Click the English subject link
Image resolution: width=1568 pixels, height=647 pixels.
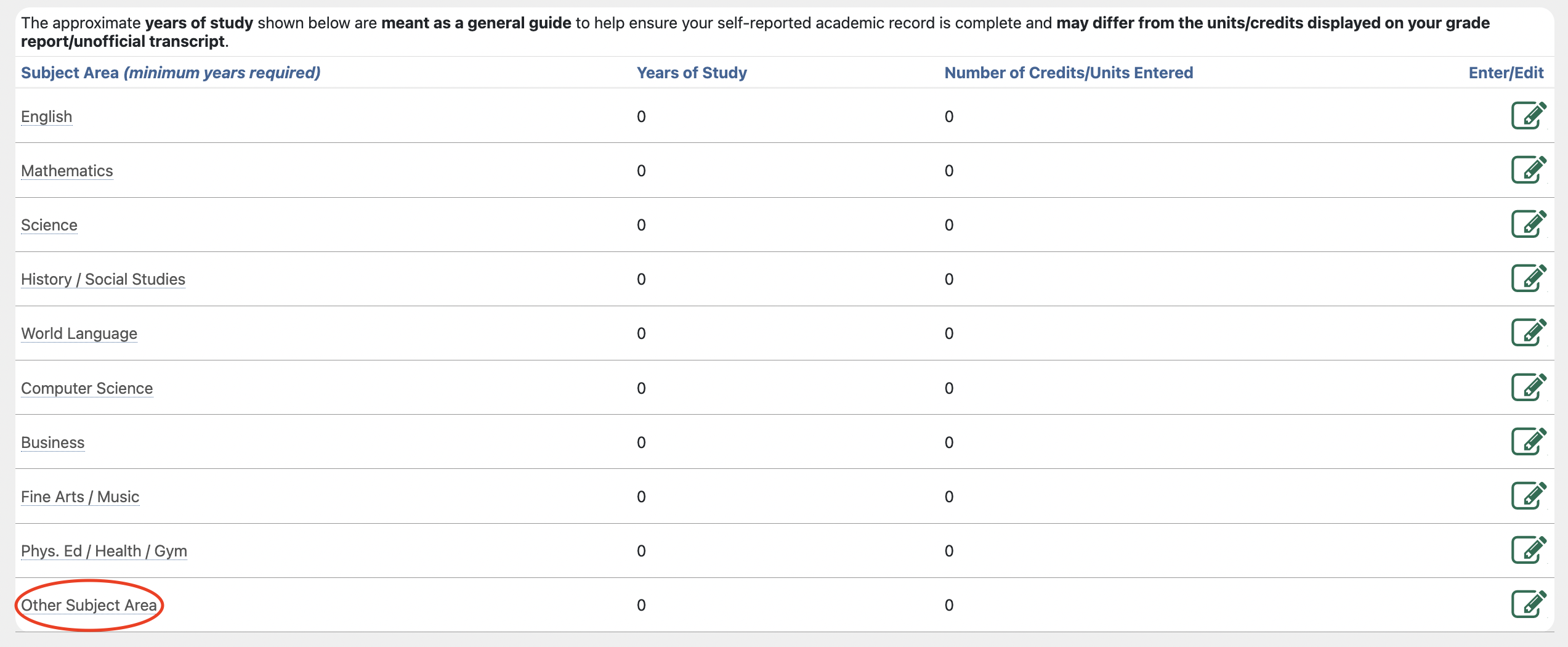[x=47, y=116]
